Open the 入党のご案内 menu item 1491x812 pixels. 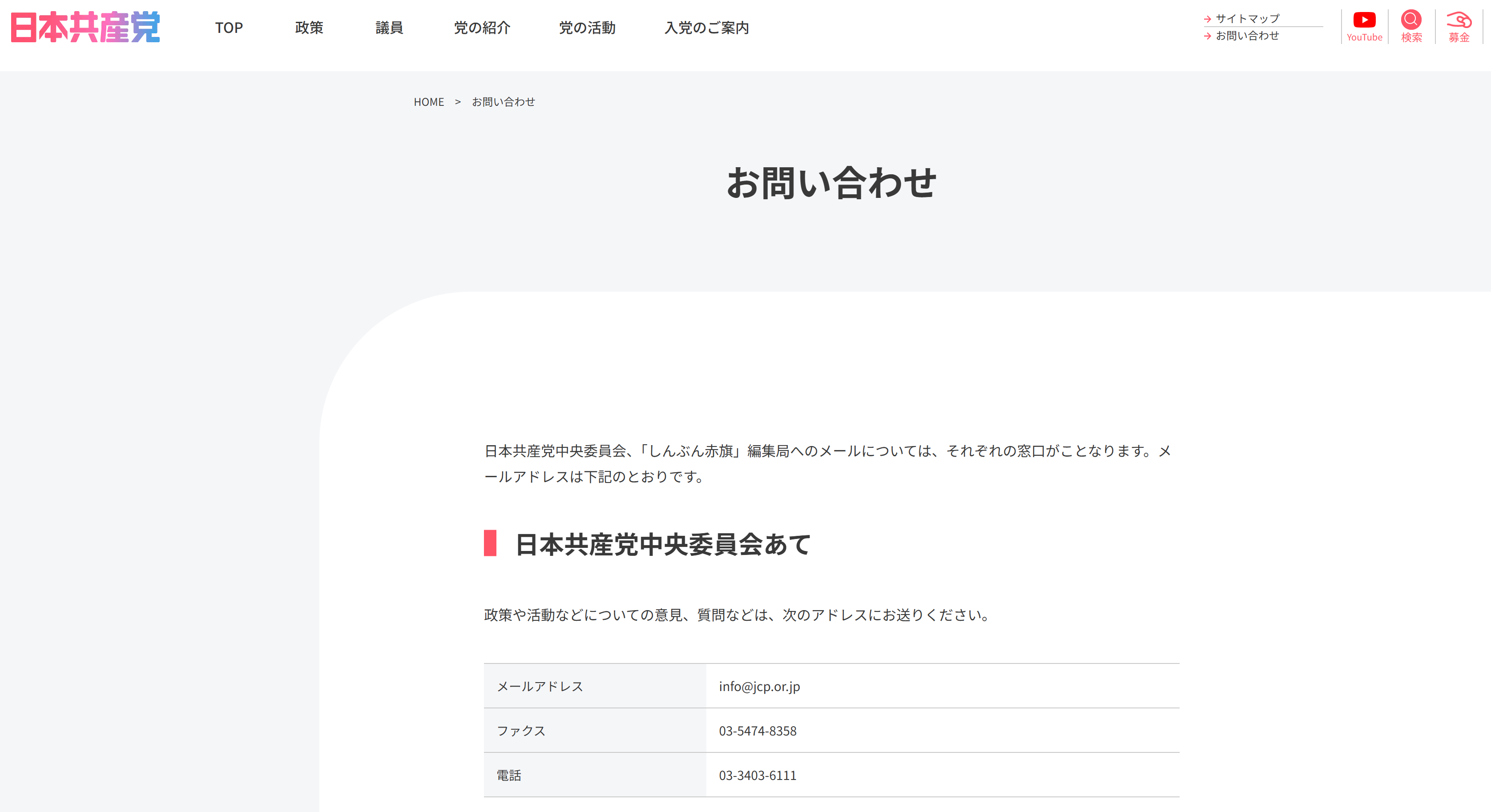click(x=707, y=28)
